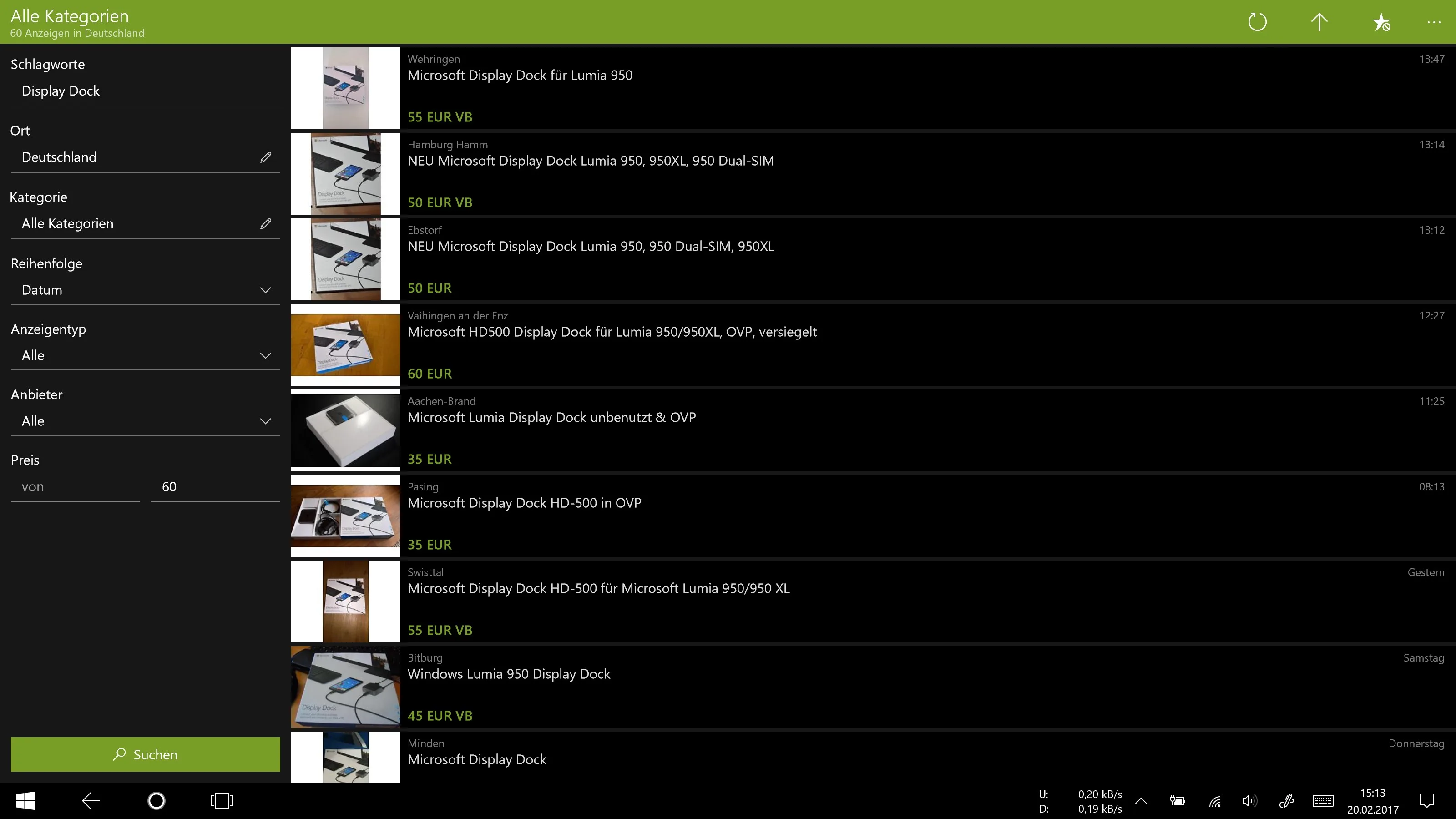Click the Ort field showing Deutschland
The width and height of the screenshot is (1456, 819).
click(x=145, y=157)
